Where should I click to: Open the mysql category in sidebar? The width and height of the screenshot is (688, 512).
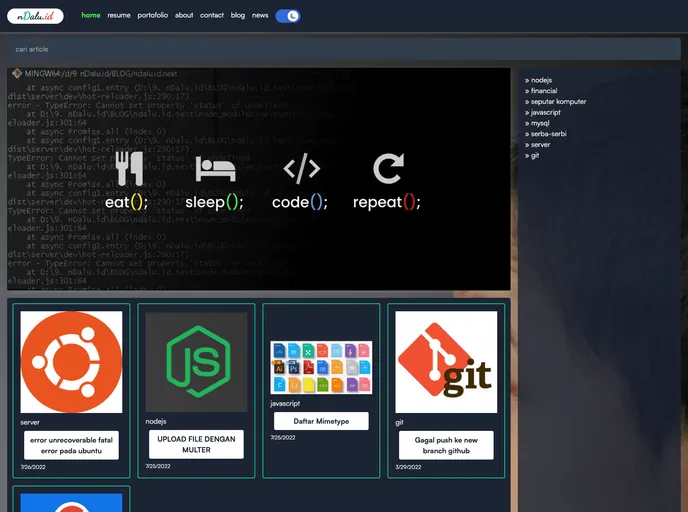click(540, 123)
